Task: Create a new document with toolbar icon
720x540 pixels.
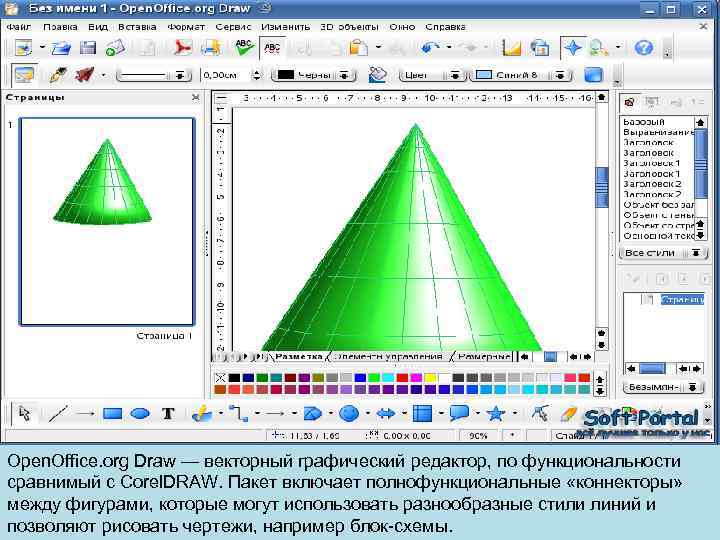Action: 24,48
